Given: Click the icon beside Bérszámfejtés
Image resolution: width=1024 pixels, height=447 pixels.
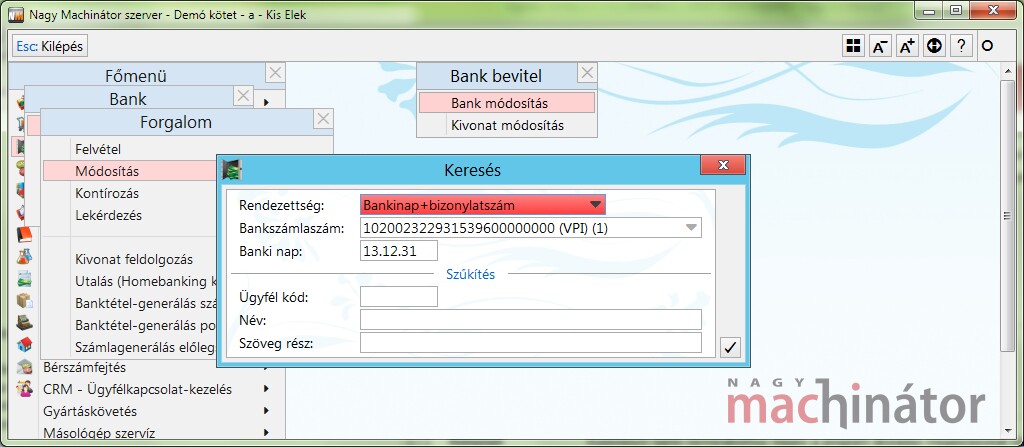Looking at the screenshot, I should point(25,367).
